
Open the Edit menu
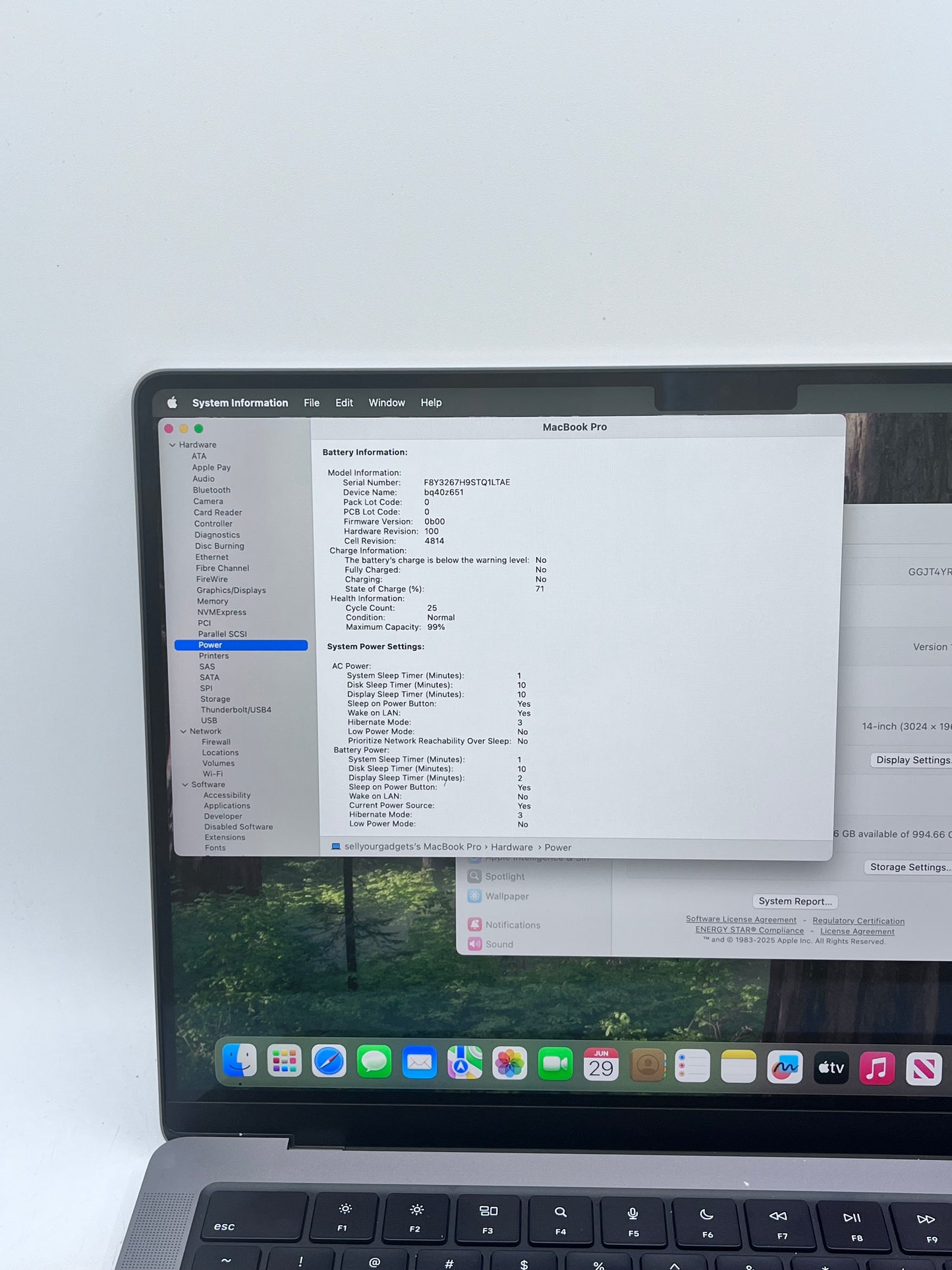[x=344, y=403]
